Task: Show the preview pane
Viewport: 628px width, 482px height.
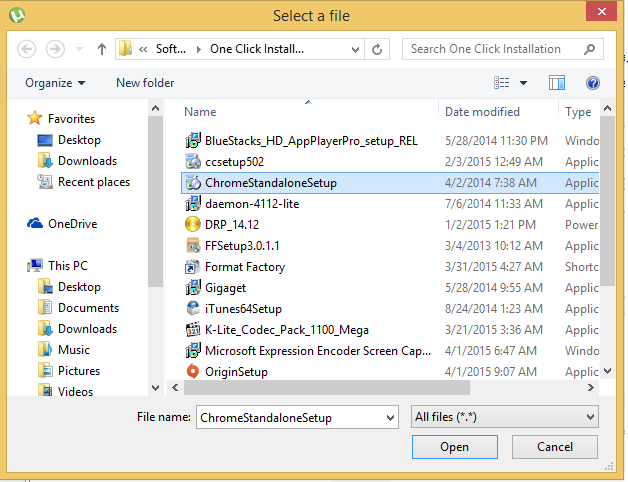Action: click(x=557, y=83)
